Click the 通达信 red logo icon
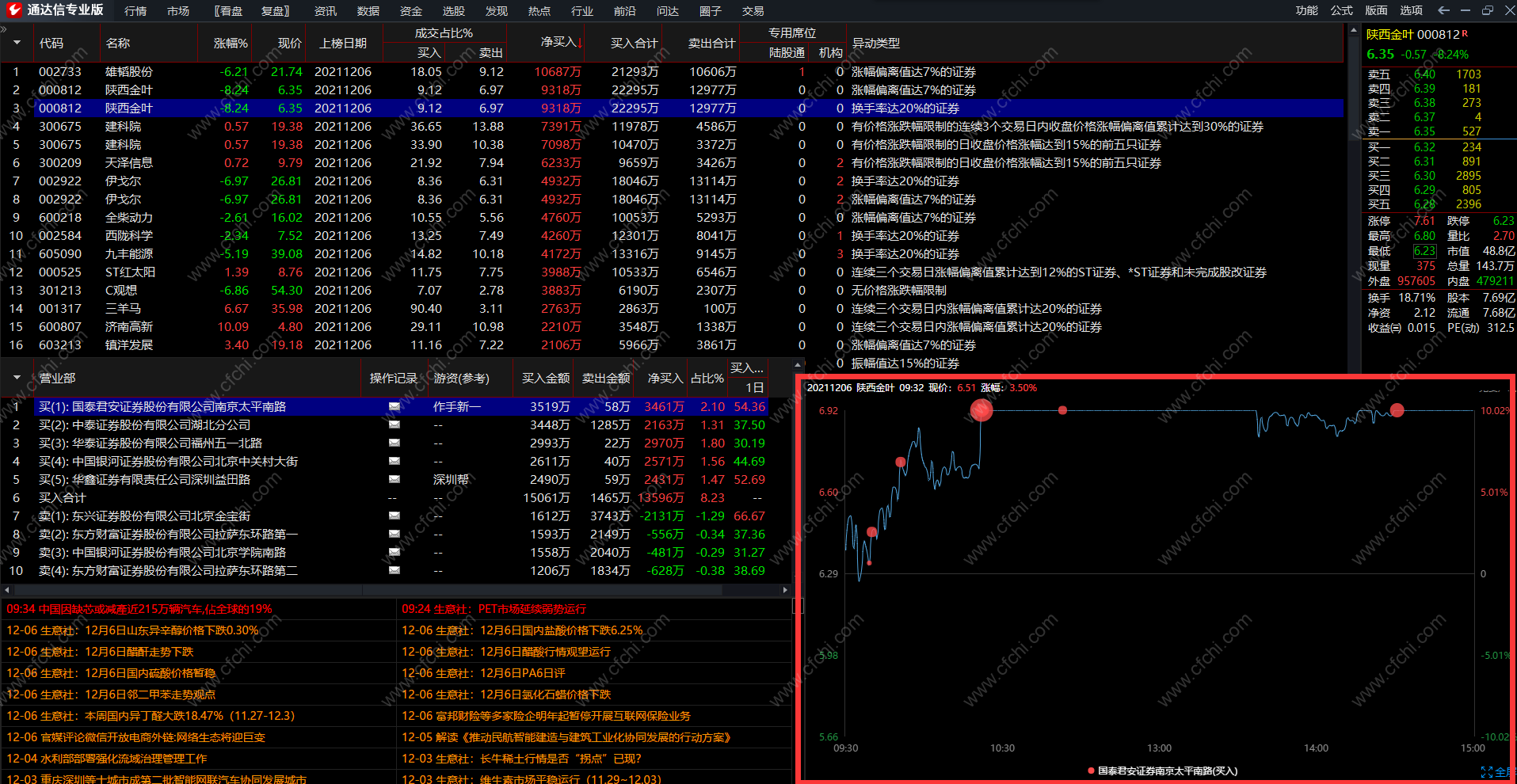The height and width of the screenshot is (784, 1517). click(x=13, y=10)
